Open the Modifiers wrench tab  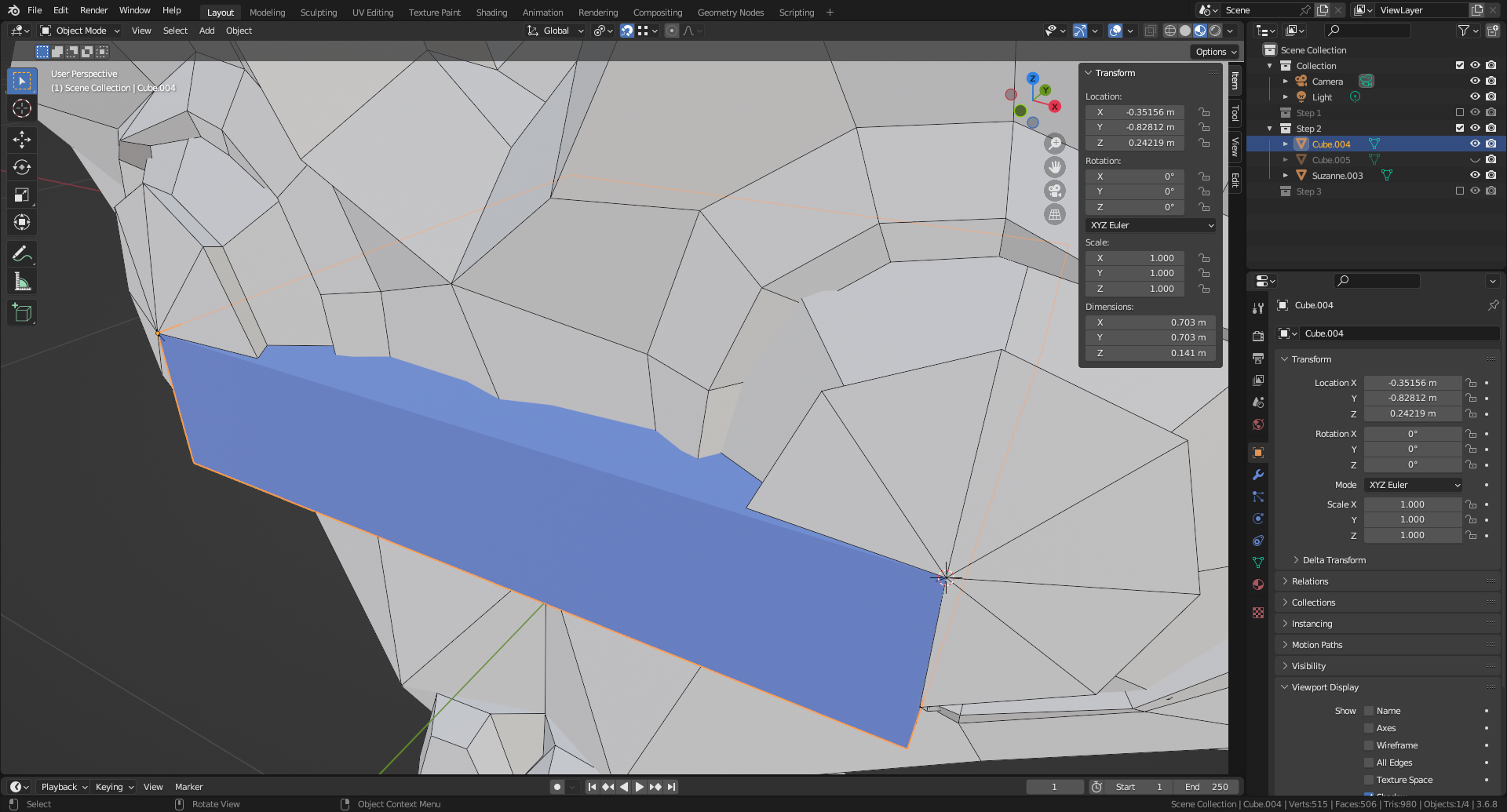click(1258, 475)
